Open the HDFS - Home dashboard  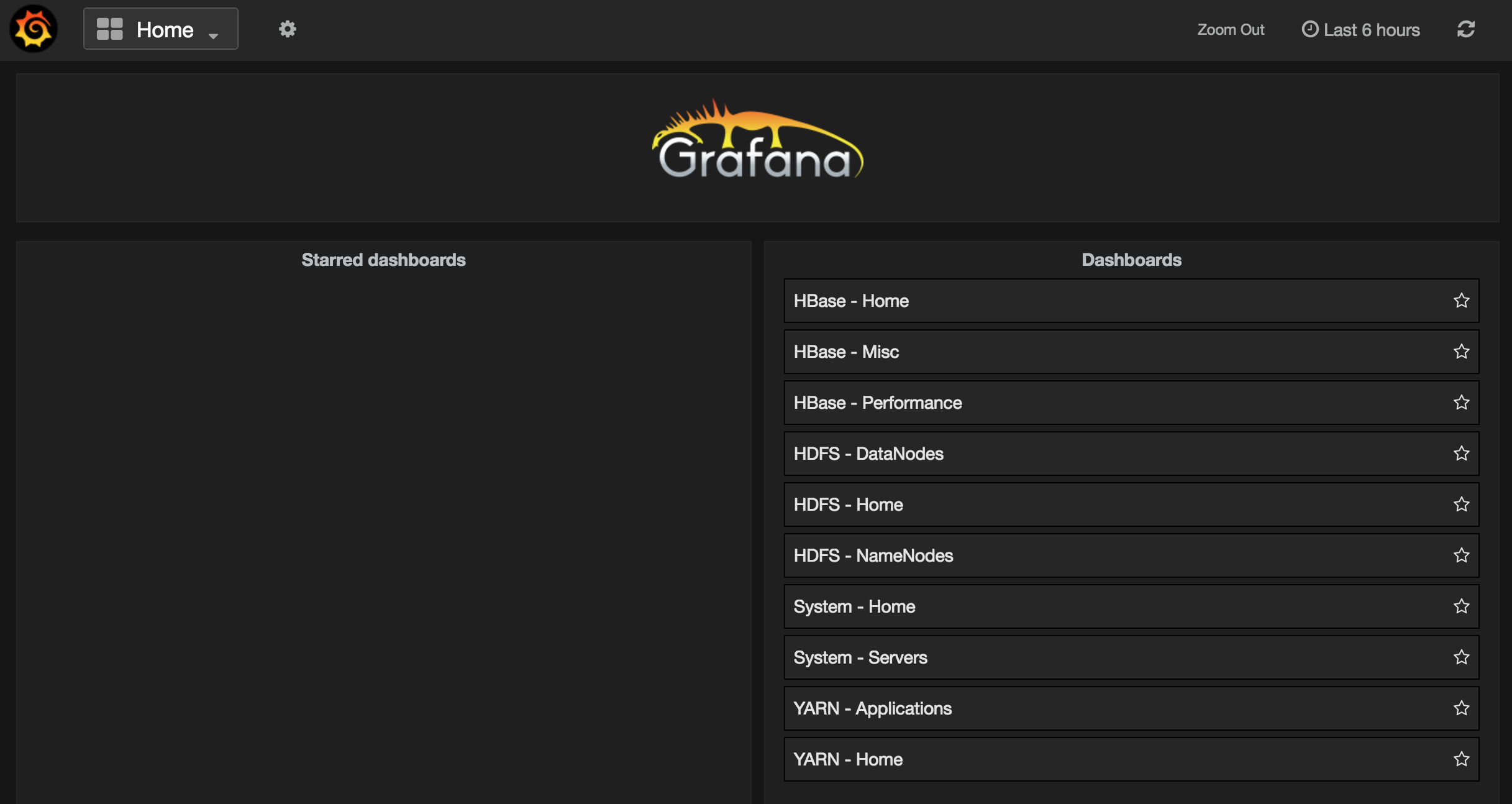(1131, 505)
